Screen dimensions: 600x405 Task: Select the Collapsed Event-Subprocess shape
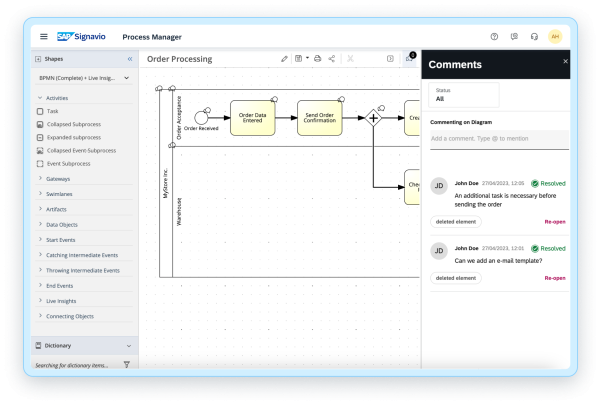pos(77,150)
